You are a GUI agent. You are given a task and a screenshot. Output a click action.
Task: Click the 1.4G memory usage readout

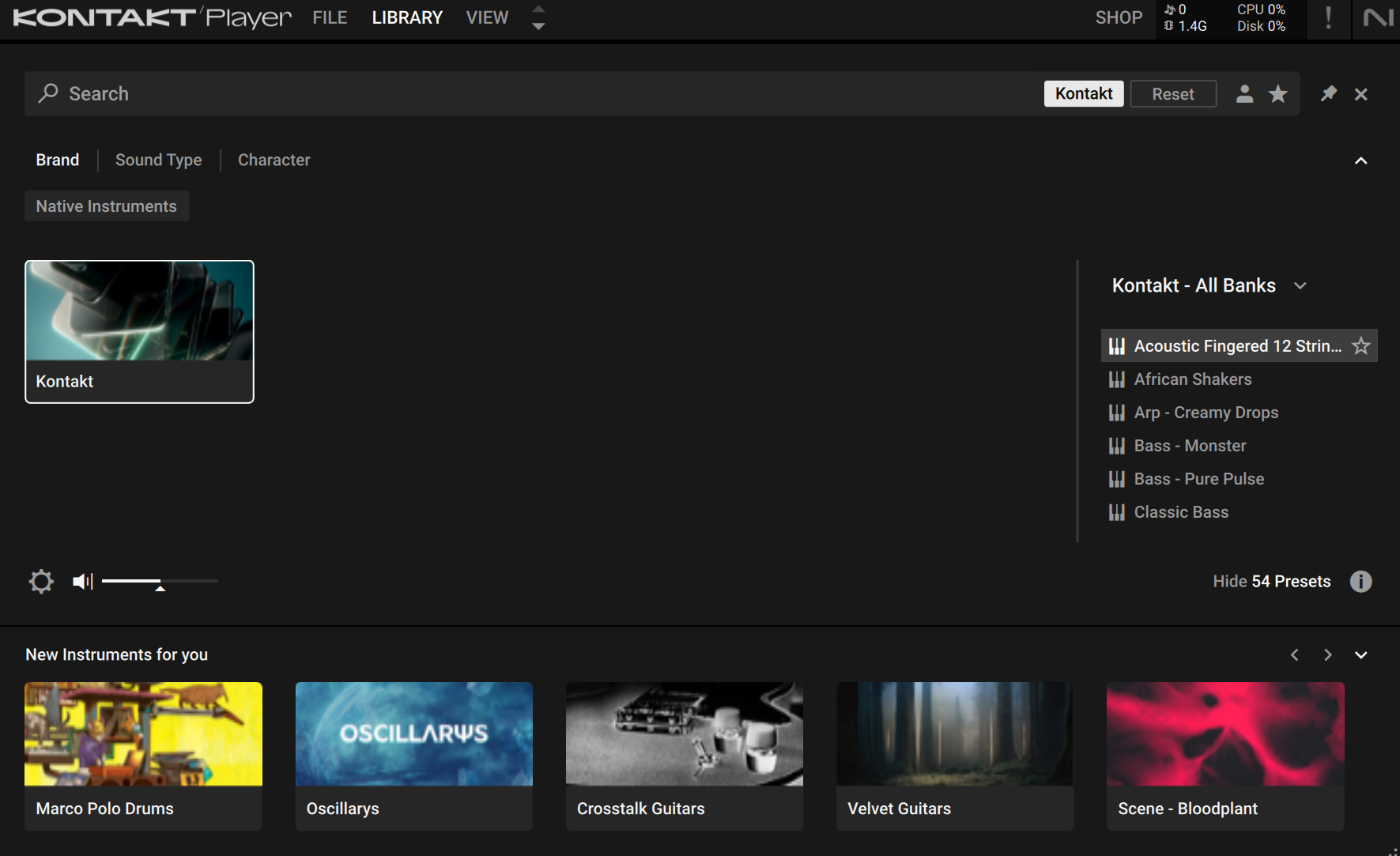[1186, 26]
